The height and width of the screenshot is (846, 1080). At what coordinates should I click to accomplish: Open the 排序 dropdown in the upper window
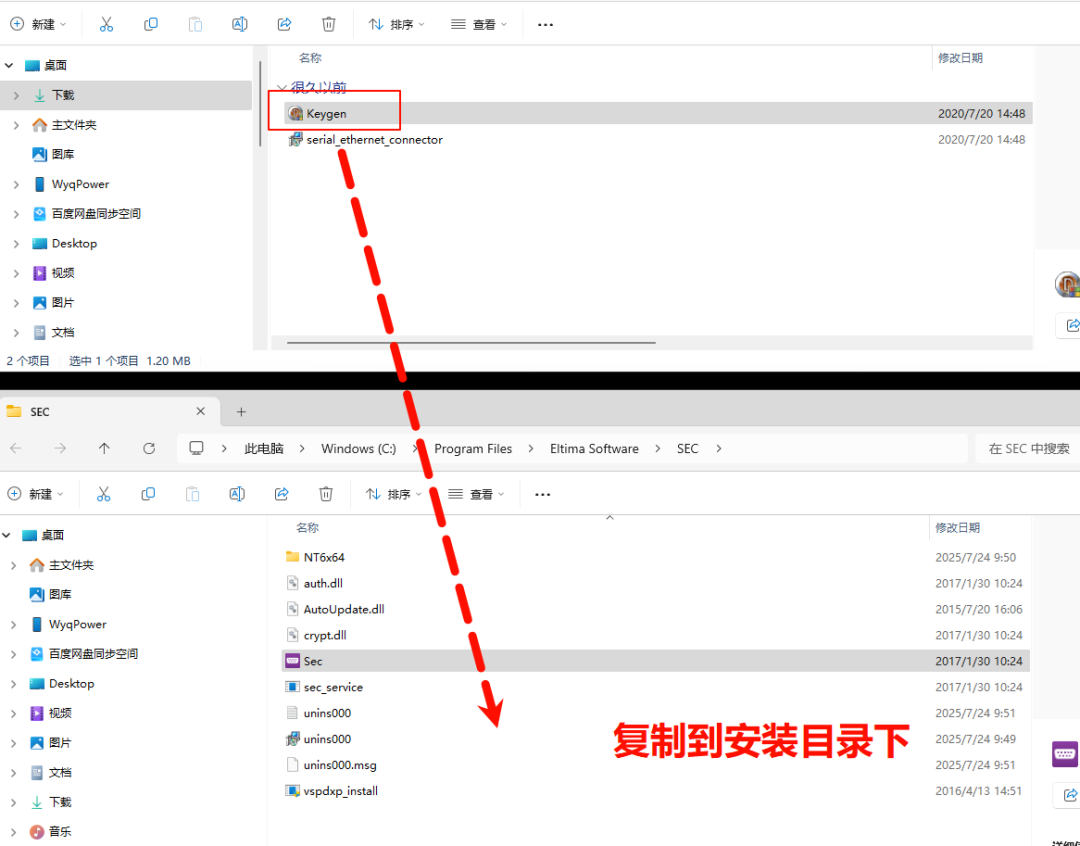(396, 25)
